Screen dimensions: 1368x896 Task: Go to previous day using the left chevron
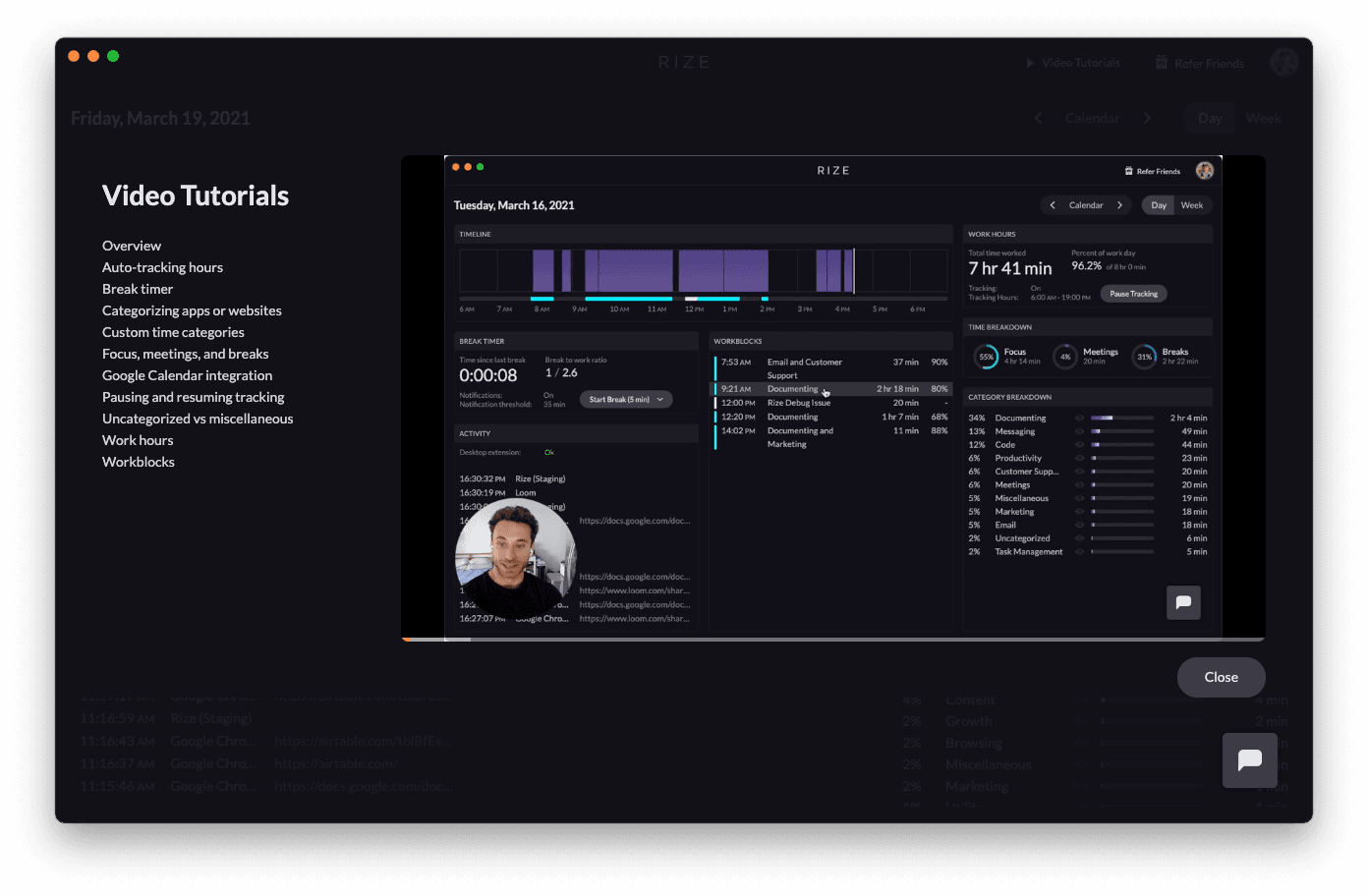click(x=1038, y=117)
